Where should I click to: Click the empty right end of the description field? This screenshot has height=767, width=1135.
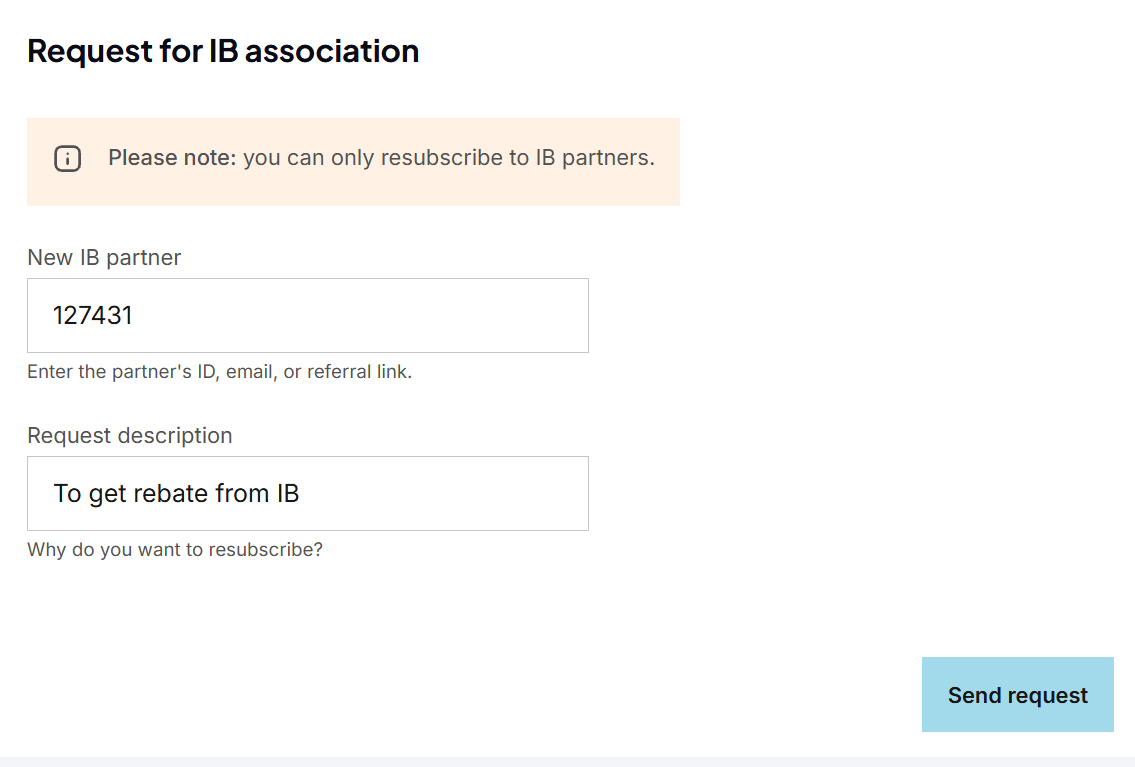coord(540,494)
